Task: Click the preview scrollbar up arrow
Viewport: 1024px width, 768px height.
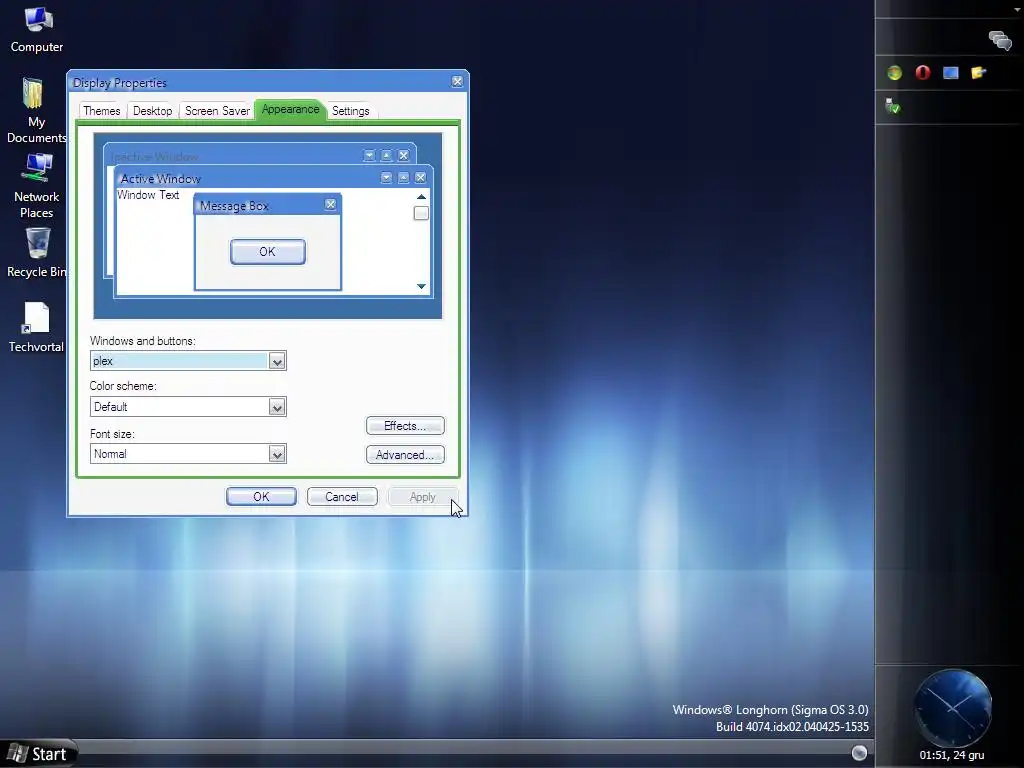Action: pos(421,197)
